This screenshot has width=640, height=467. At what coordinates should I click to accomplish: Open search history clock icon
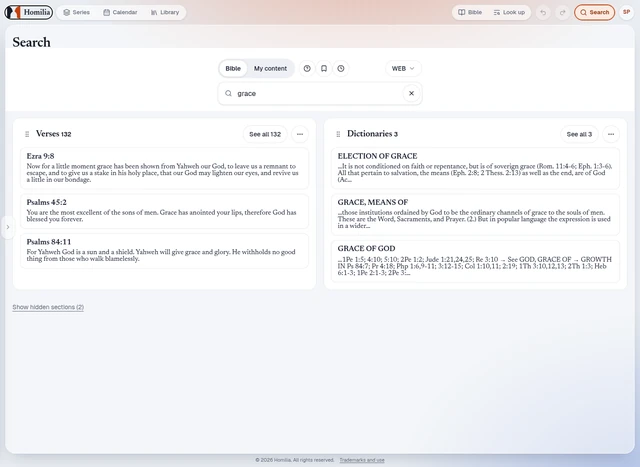341,69
